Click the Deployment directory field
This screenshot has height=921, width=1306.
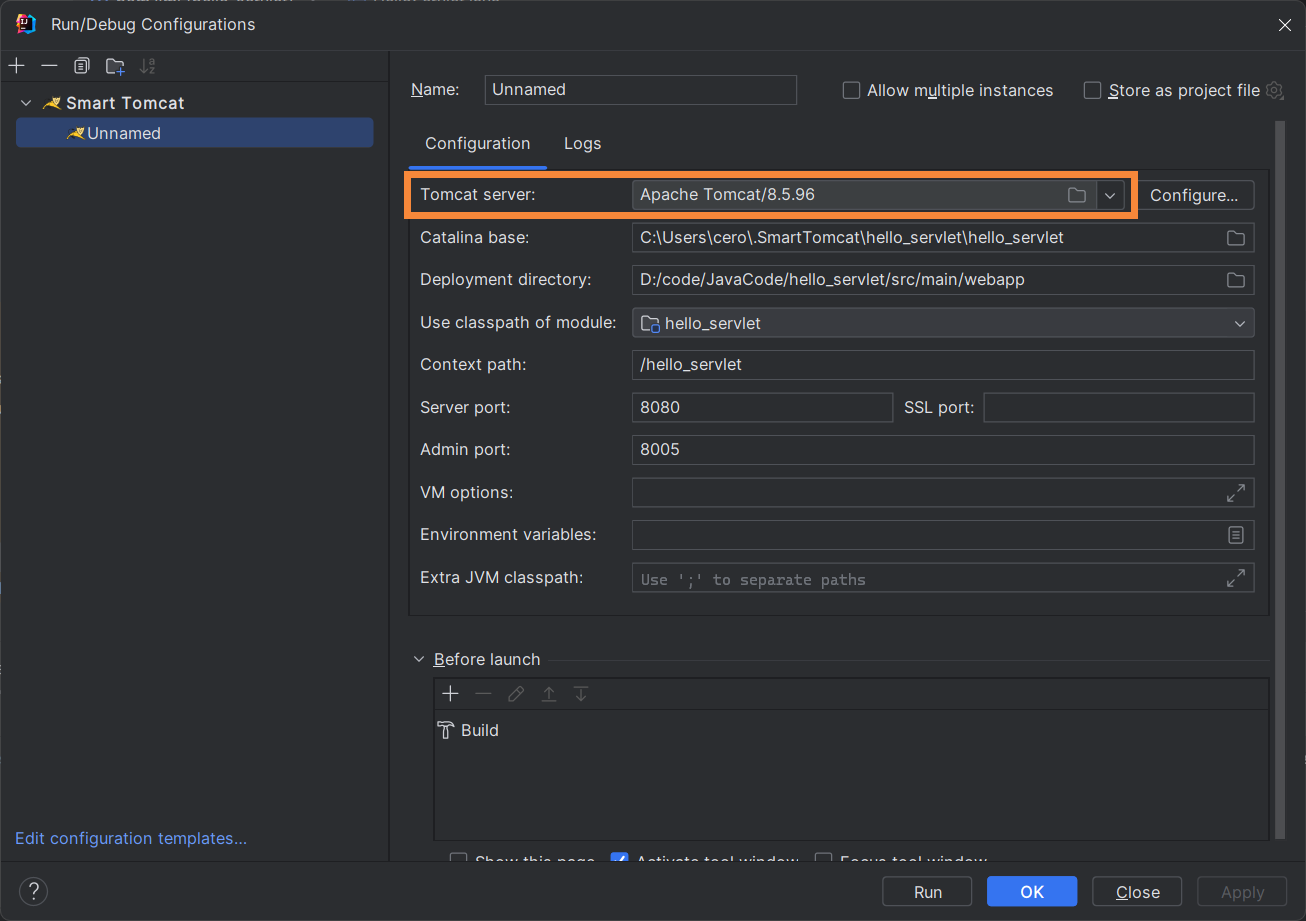click(943, 280)
